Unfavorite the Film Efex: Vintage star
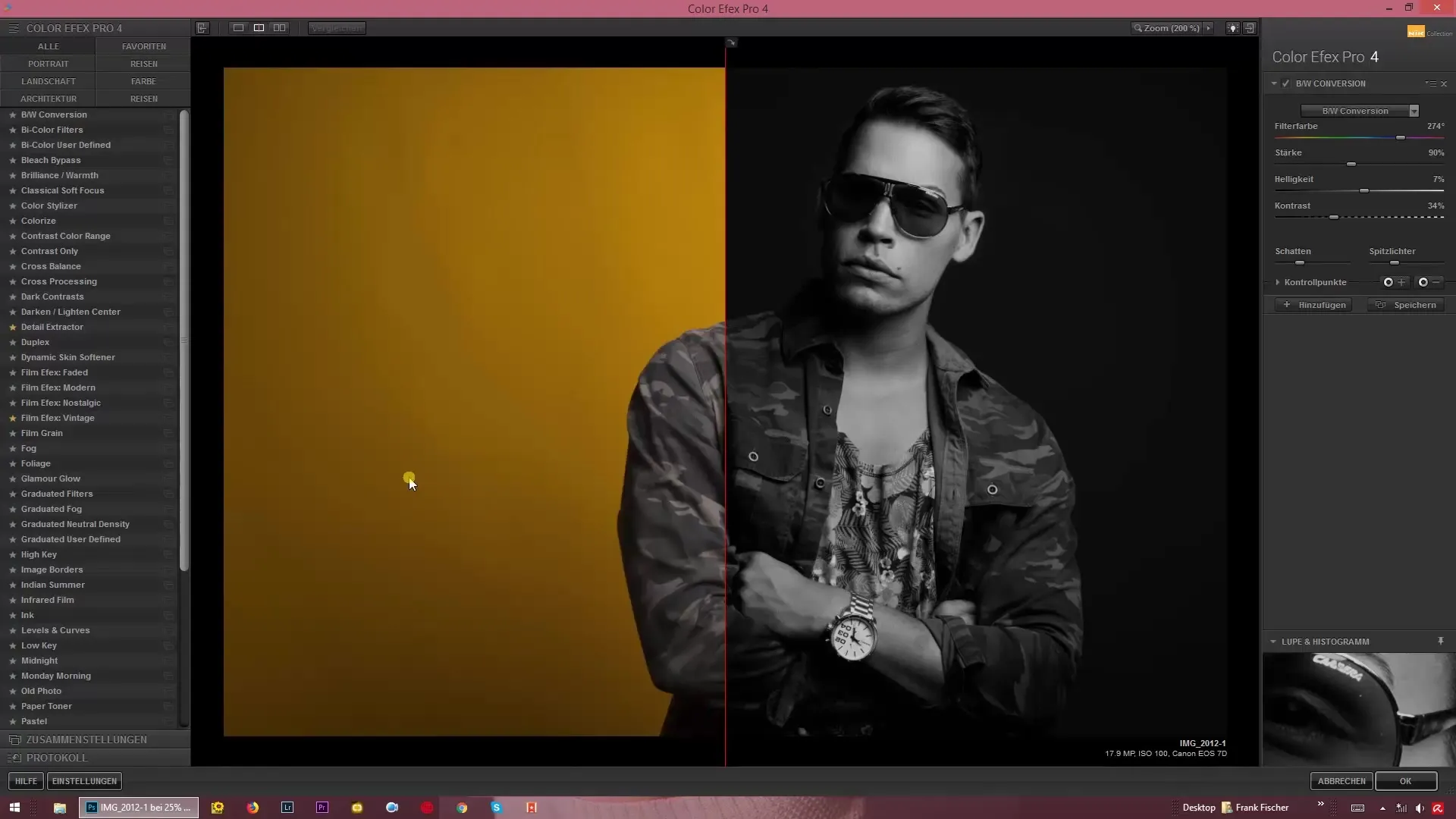 [12, 419]
